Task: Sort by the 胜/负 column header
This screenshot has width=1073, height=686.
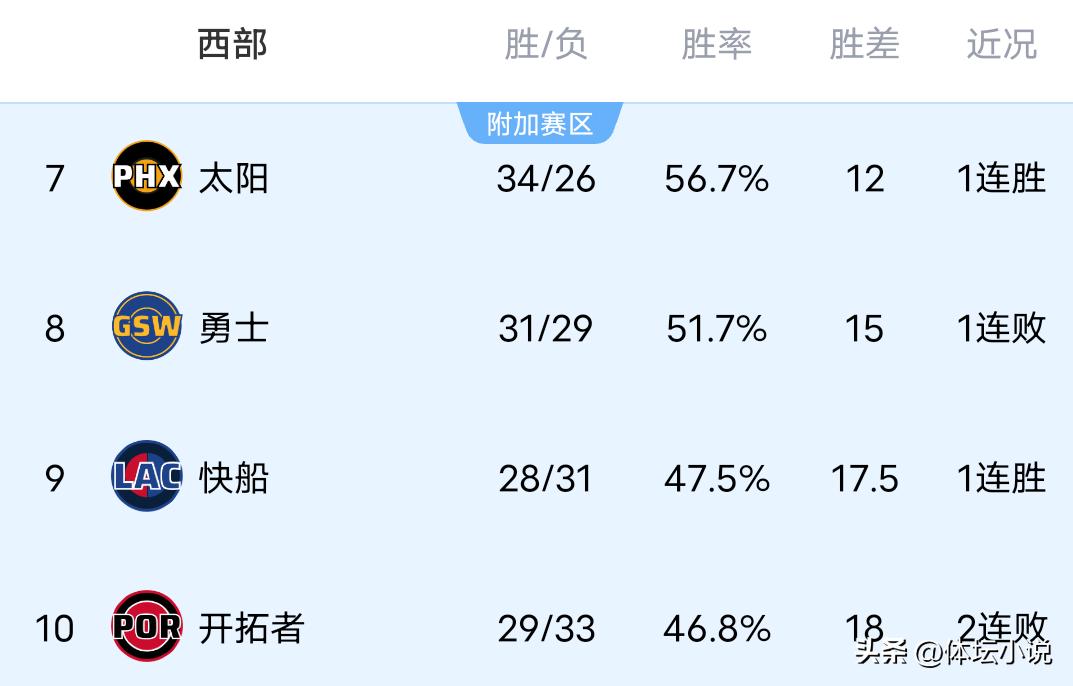Action: click(545, 45)
